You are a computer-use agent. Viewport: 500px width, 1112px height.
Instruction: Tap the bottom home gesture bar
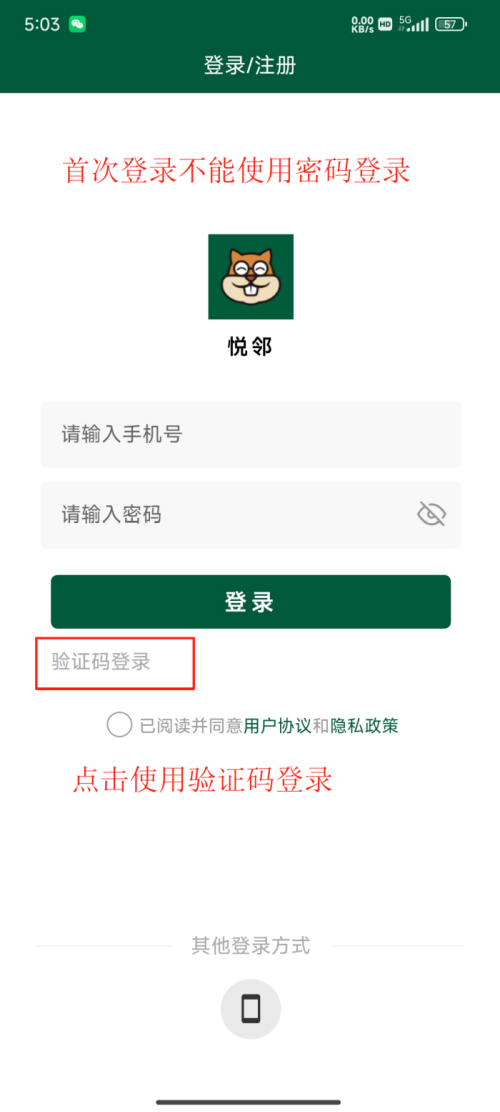(x=248, y=1102)
